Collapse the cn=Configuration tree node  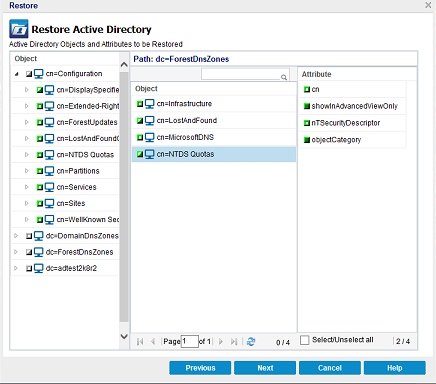click(x=16, y=74)
